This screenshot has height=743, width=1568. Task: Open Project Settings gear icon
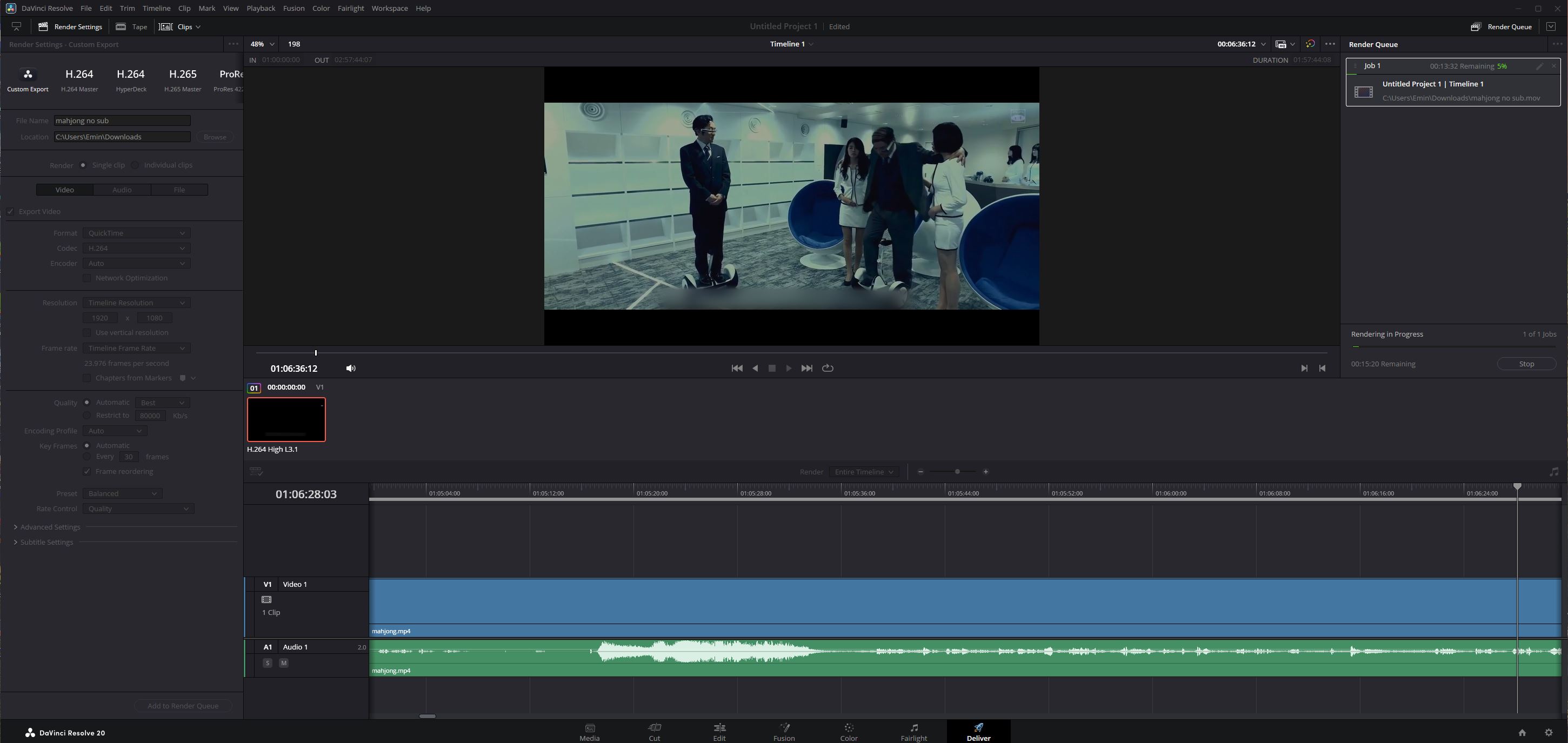tap(1549, 733)
